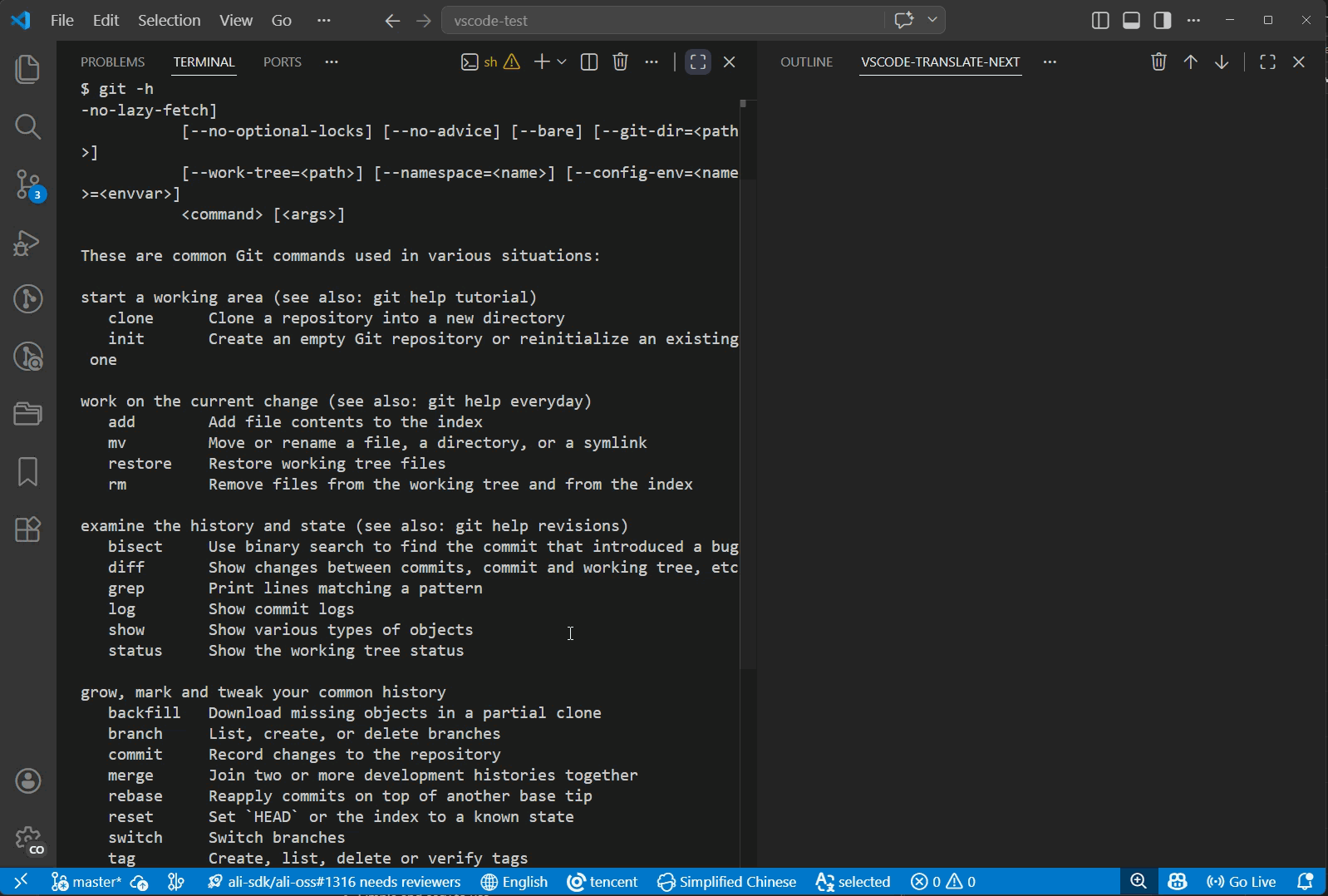
Task: Close the secondary side bar panel
Action: [x=1299, y=62]
